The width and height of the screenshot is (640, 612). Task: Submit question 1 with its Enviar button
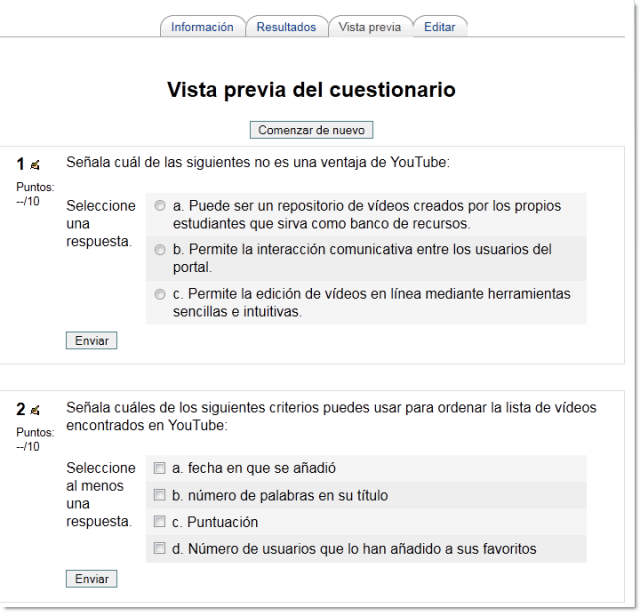[x=91, y=341]
